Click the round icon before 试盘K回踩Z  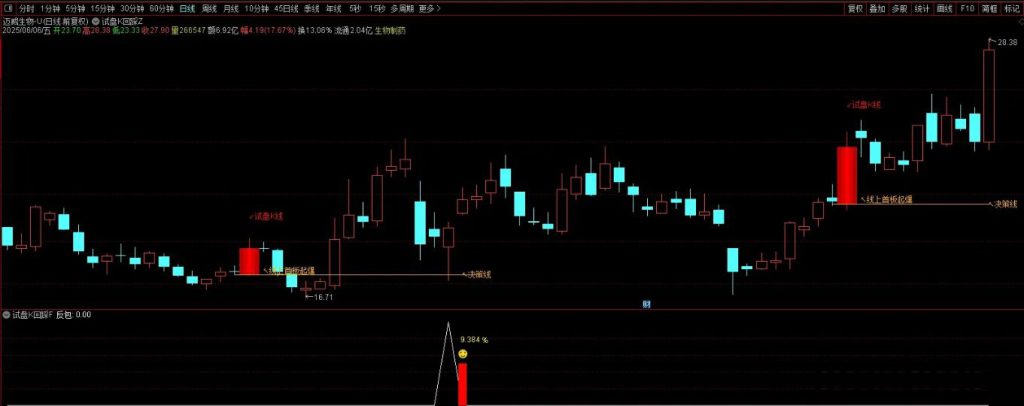(96, 20)
